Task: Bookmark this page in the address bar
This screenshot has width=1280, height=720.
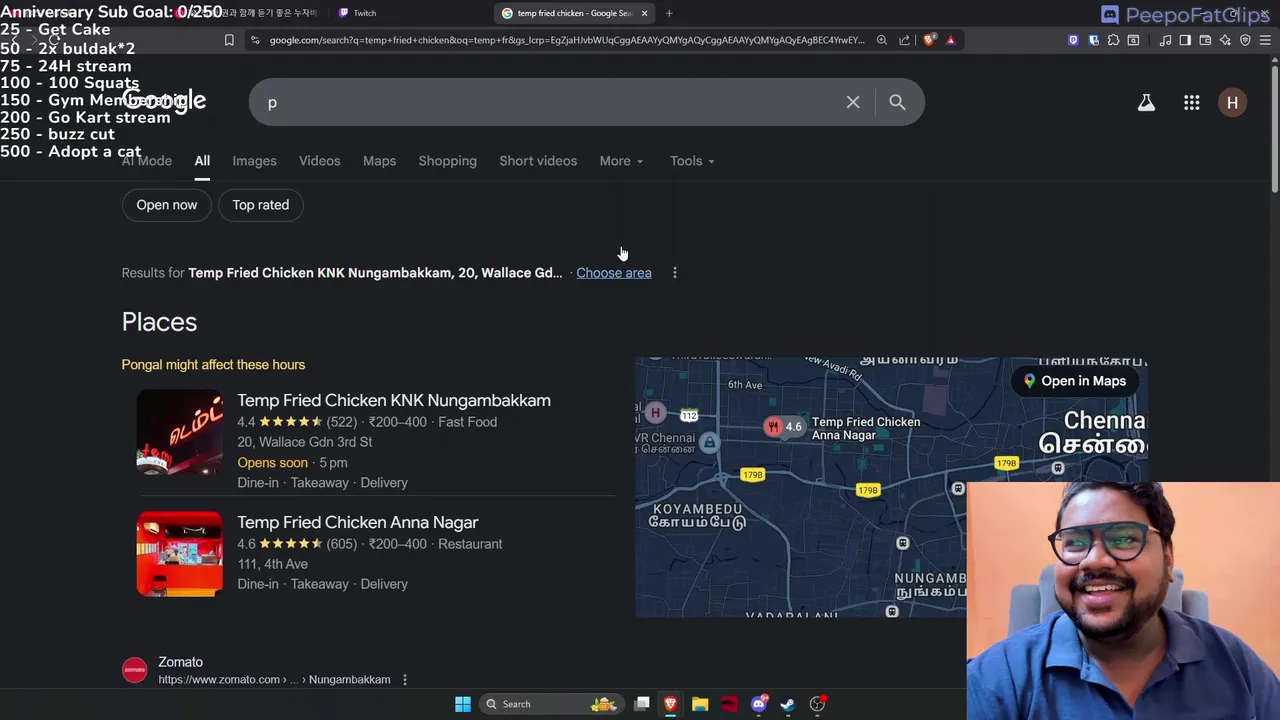Action: click(229, 40)
